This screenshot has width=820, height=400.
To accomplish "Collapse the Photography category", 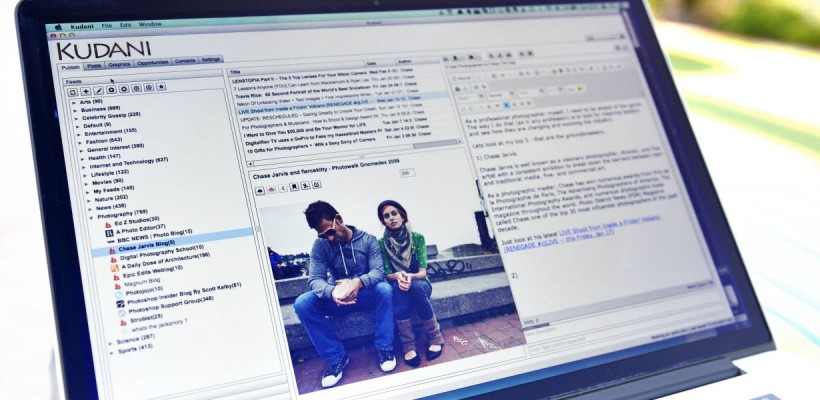I will pyautogui.click(x=92, y=216).
